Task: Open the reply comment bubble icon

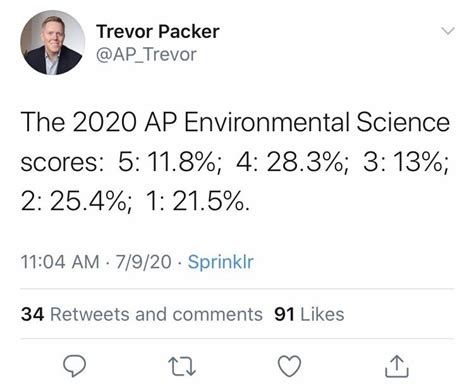Action: point(75,366)
